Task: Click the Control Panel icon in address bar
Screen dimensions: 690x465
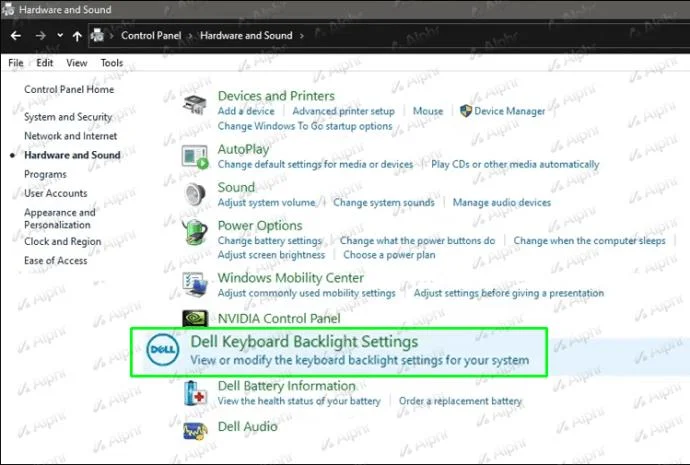Action: (x=97, y=35)
